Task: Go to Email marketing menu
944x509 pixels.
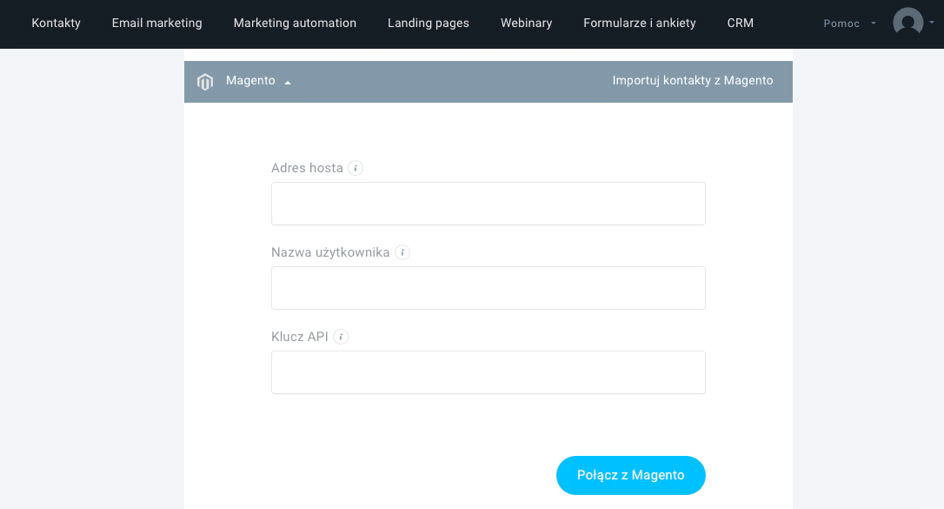Action: click(157, 23)
